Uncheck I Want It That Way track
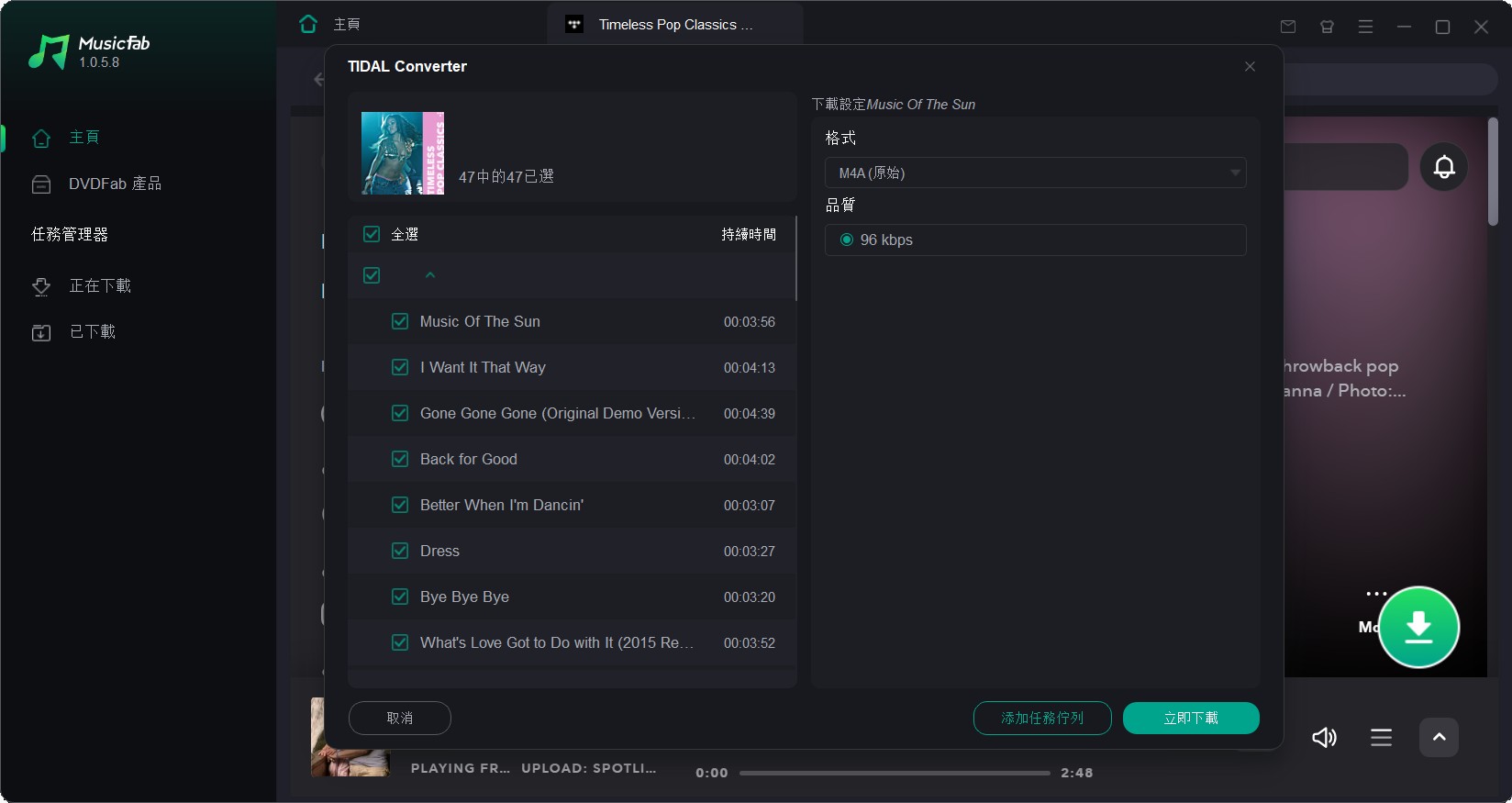Viewport: 1512px width, 803px height. tap(400, 367)
